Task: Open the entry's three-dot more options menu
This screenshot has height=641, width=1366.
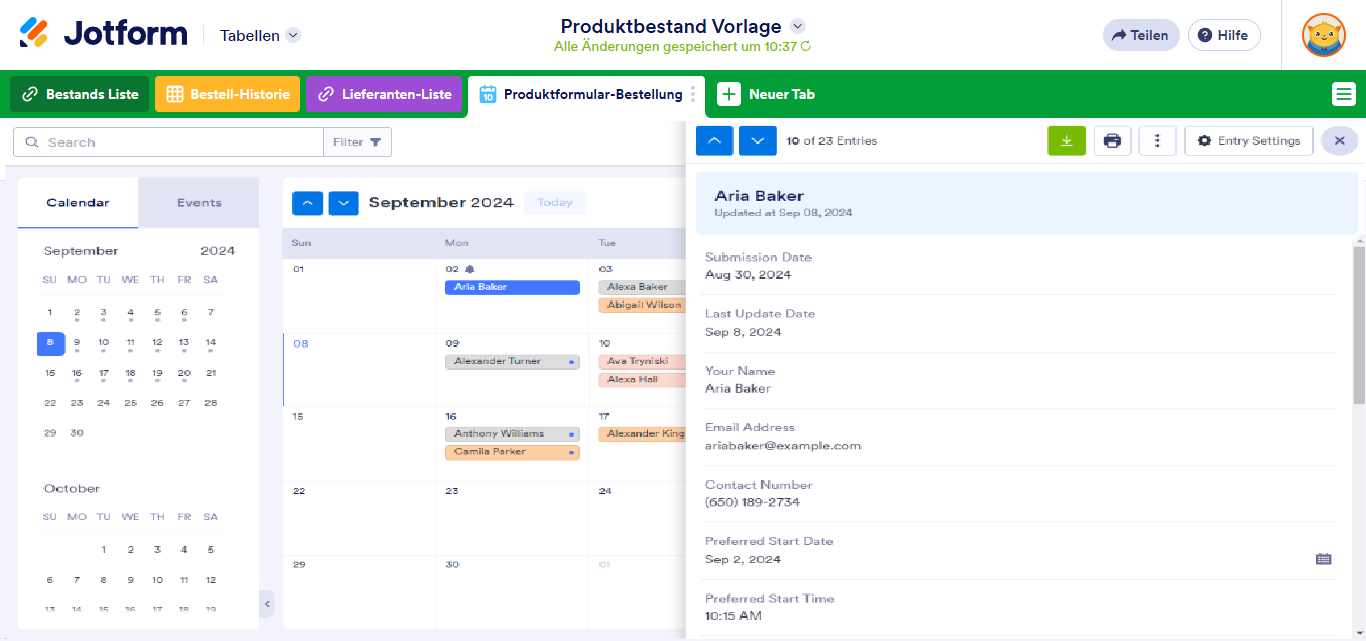Action: 1157,141
